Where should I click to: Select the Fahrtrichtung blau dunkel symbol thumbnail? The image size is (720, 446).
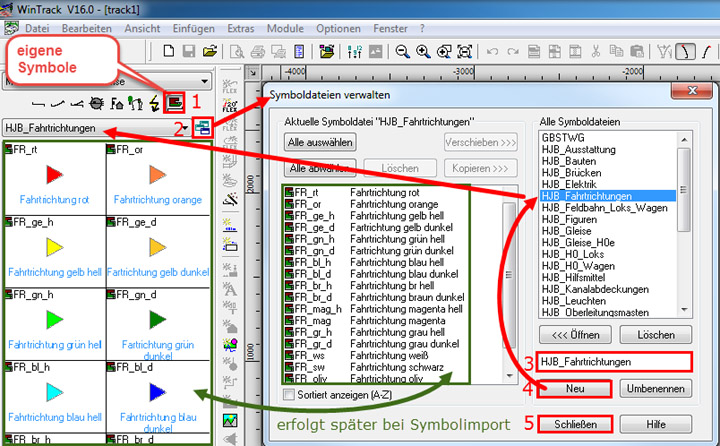158,396
